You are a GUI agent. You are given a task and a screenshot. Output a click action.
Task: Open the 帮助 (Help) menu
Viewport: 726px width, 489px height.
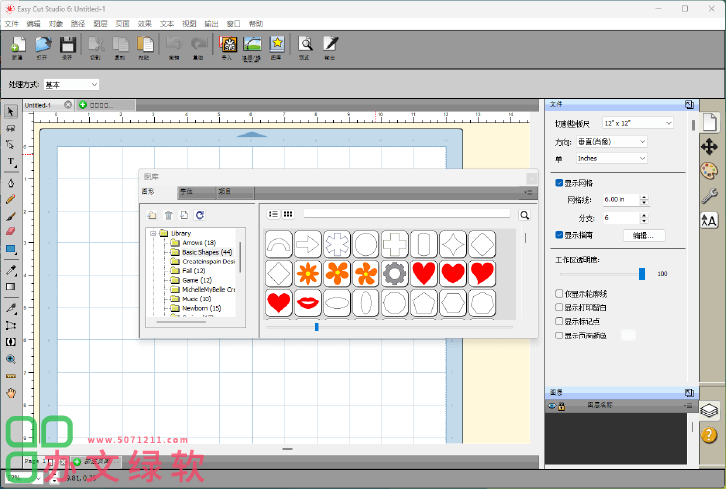pos(256,24)
